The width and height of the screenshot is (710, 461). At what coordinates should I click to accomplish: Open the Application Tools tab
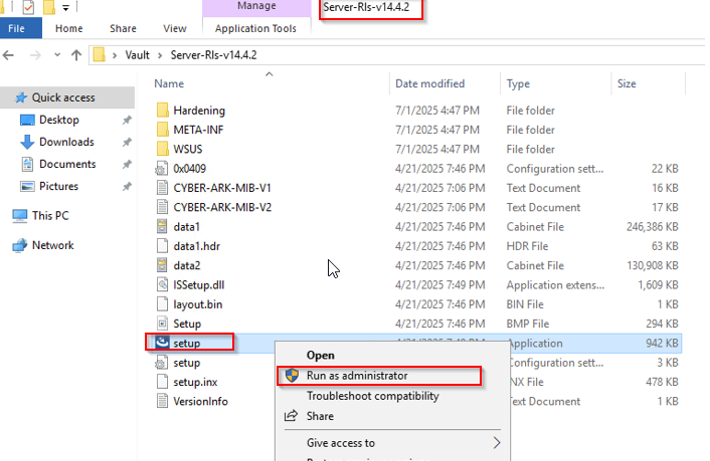tap(256, 29)
